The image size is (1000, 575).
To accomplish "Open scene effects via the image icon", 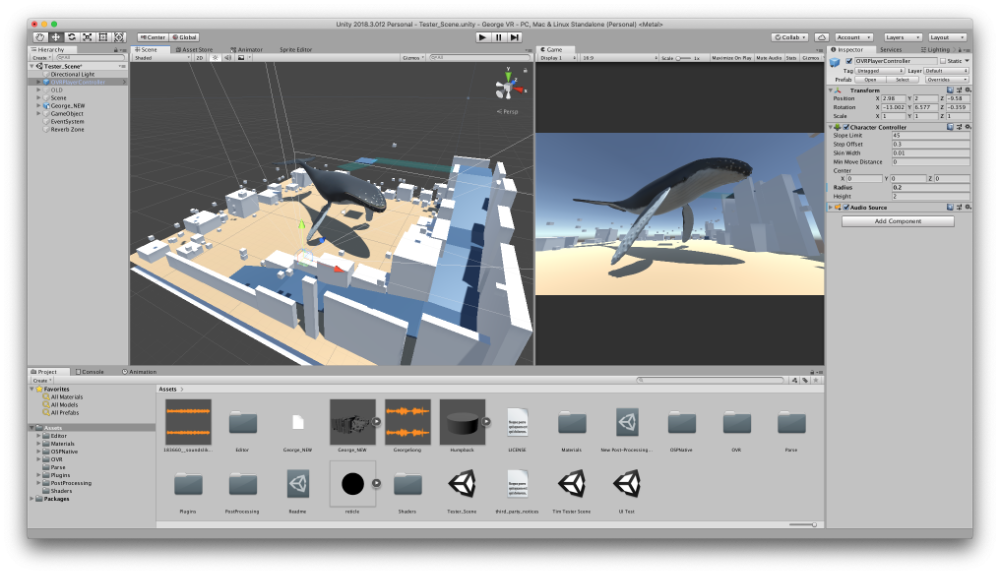I will (x=241, y=57).
